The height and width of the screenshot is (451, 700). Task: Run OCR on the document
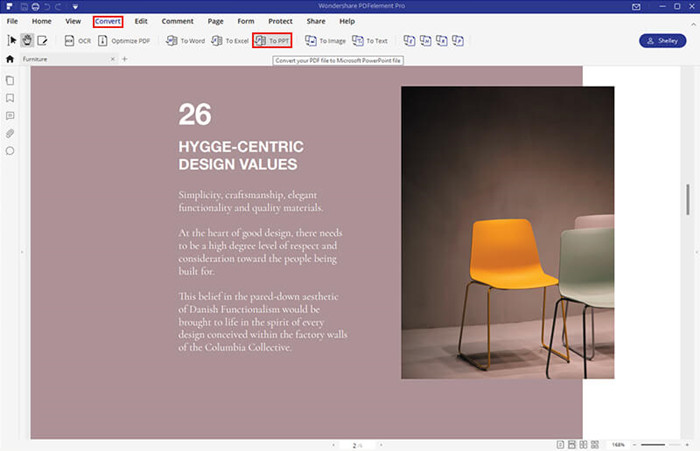[x=77, y=41]
